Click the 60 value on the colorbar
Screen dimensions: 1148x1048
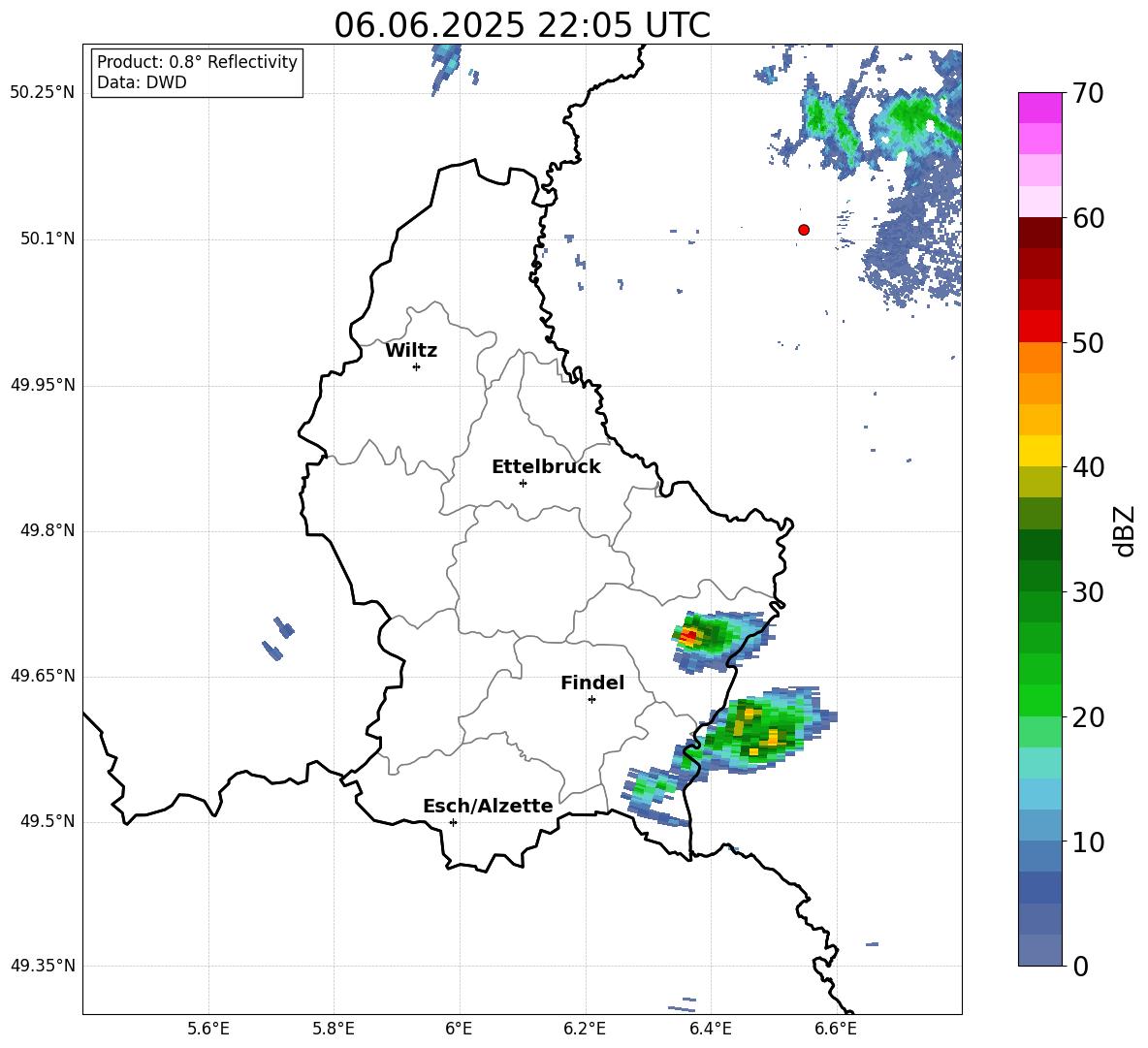point(1088,218)
